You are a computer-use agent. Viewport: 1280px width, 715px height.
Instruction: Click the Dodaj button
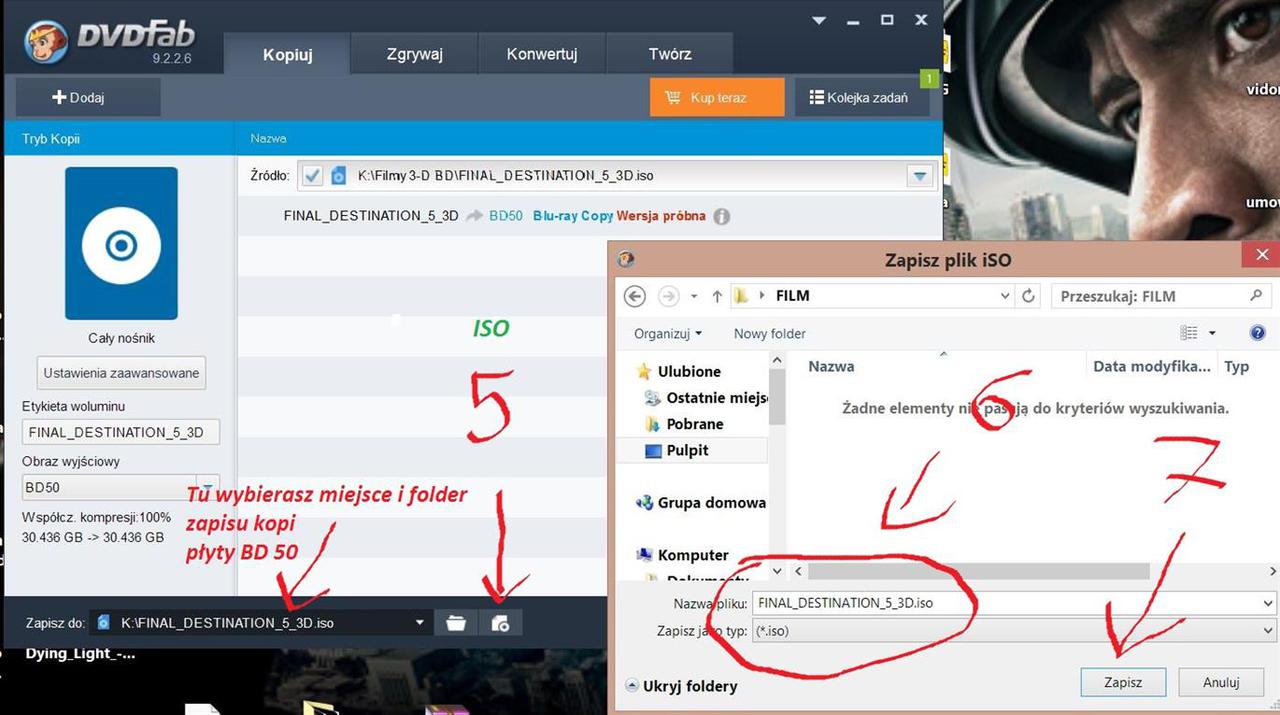pos(88,98)
